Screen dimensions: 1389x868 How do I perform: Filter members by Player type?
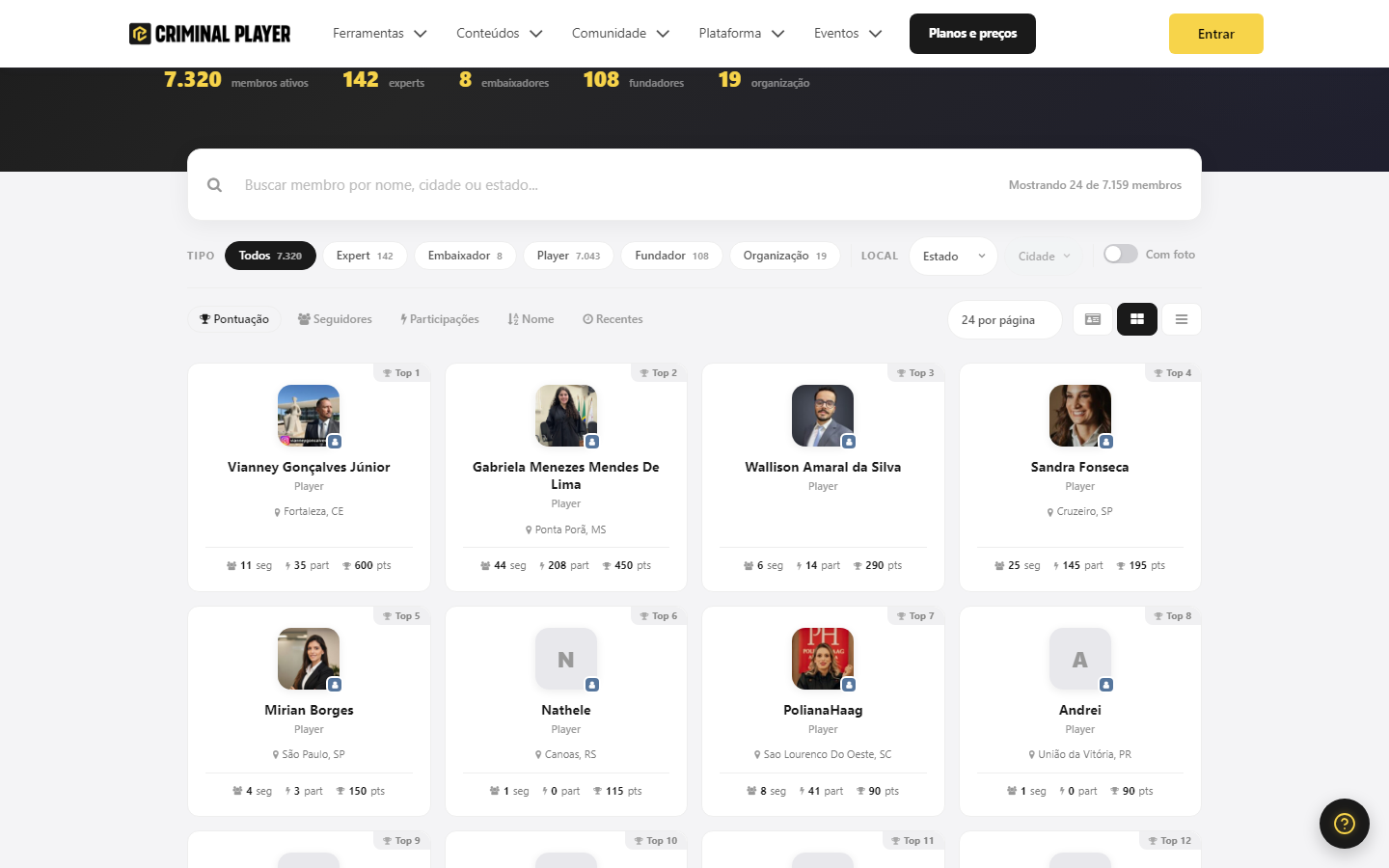click(x=568, y=256)
